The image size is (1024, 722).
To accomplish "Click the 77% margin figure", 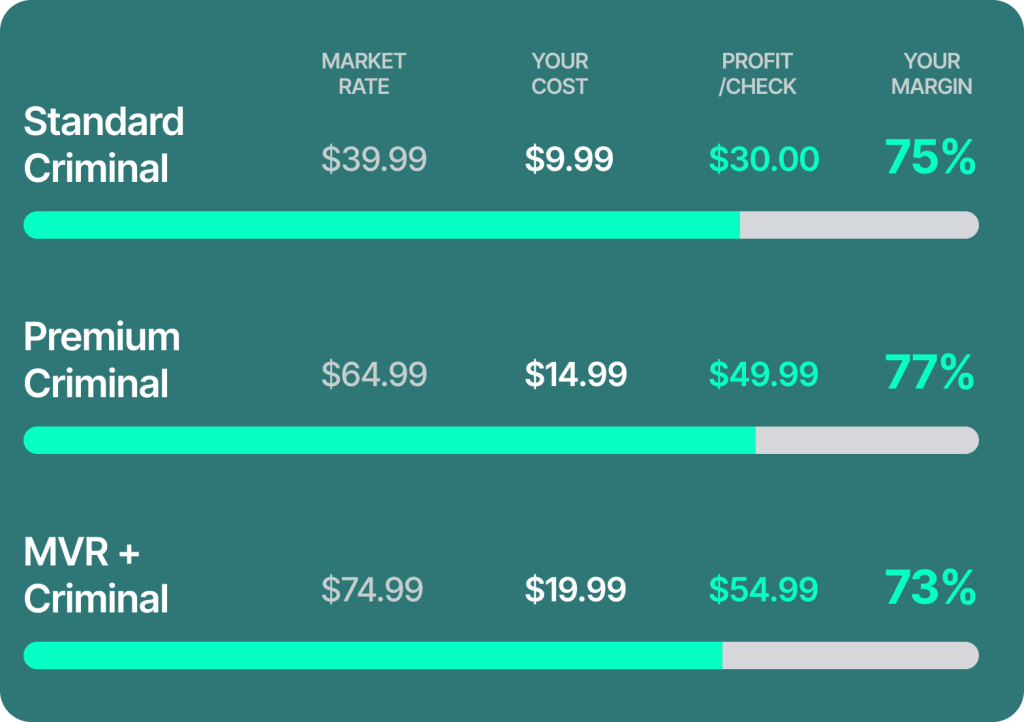I will (930, 373).
